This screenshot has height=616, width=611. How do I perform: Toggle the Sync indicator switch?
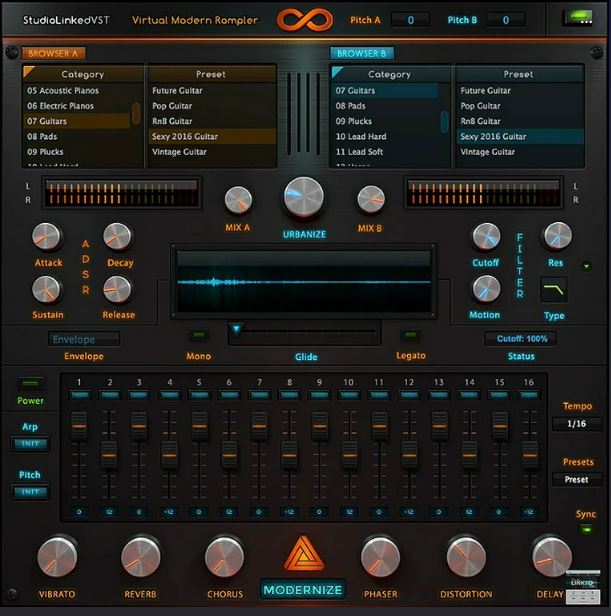(587, 530)
